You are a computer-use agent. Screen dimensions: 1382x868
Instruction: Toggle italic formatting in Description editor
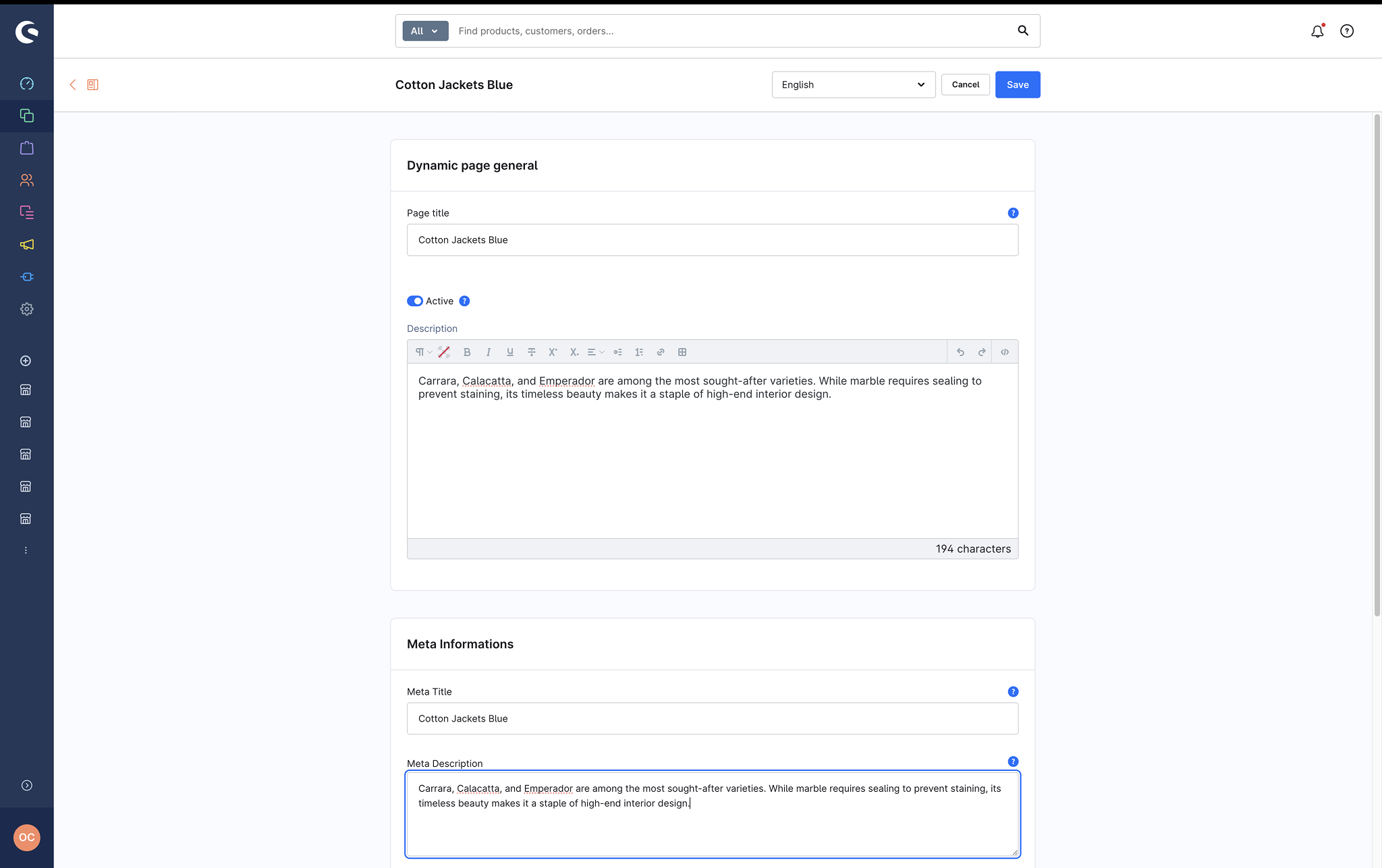(x=489, y=352)
